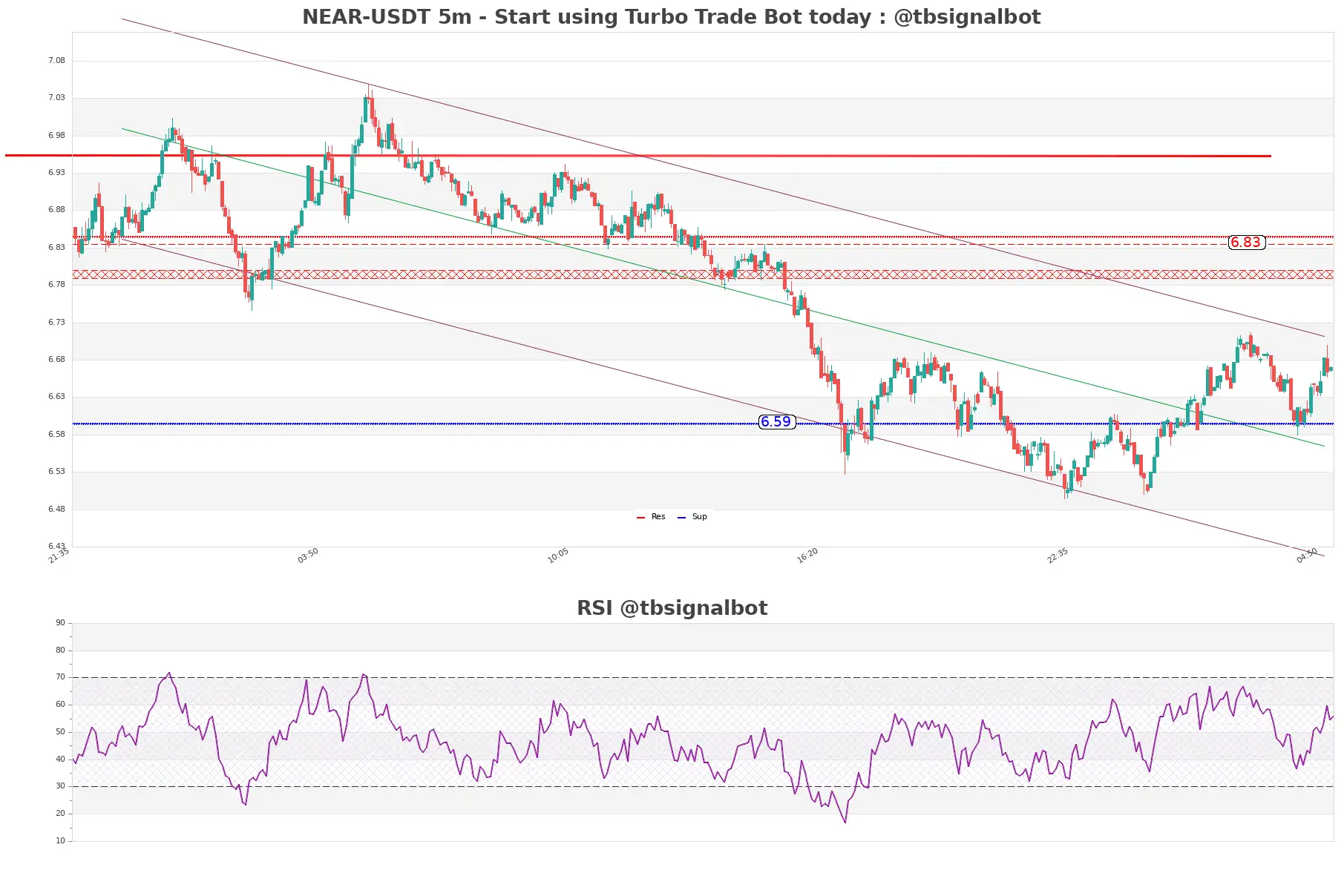
Task: Click the 6.68 price axis label
Action: tap(56, 360)
